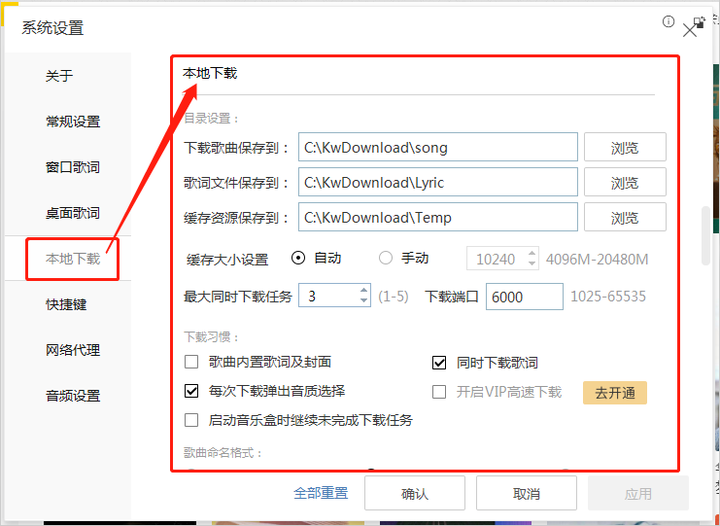Click the 4096M-20480M range text
The width and height of the screenshot is (720, 526).
pyautogui.click(x=597, y=260)
